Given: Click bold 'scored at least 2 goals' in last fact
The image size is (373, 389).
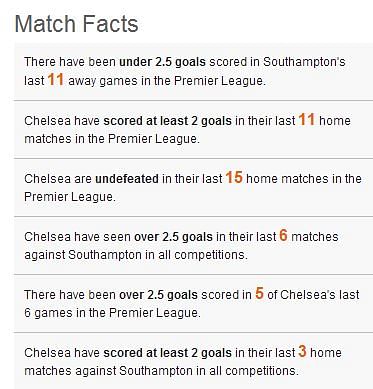Looking at the screenshot, I should (x=167, y=353).
